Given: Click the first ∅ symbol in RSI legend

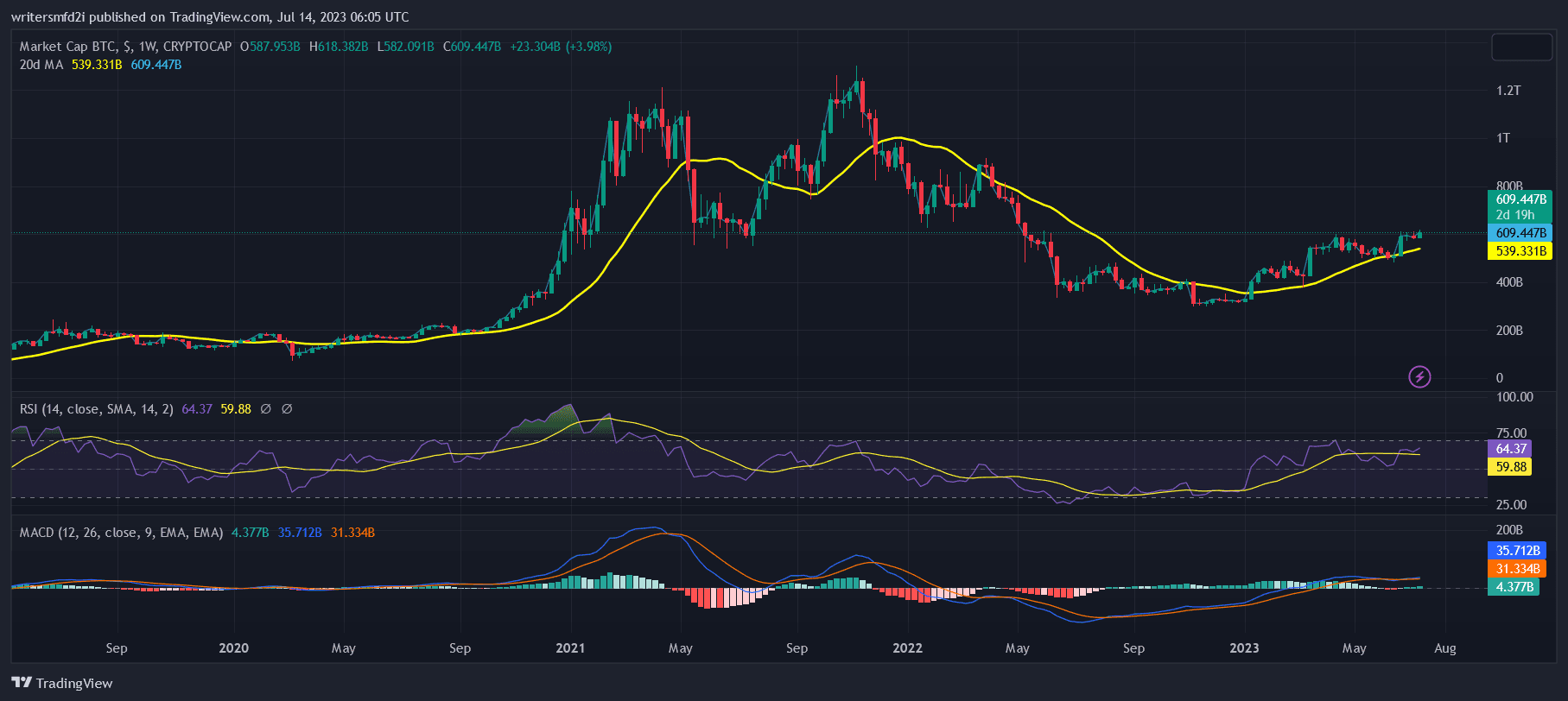Looking at the screenshot, I should pyautogui.click(x=265, y=409).
